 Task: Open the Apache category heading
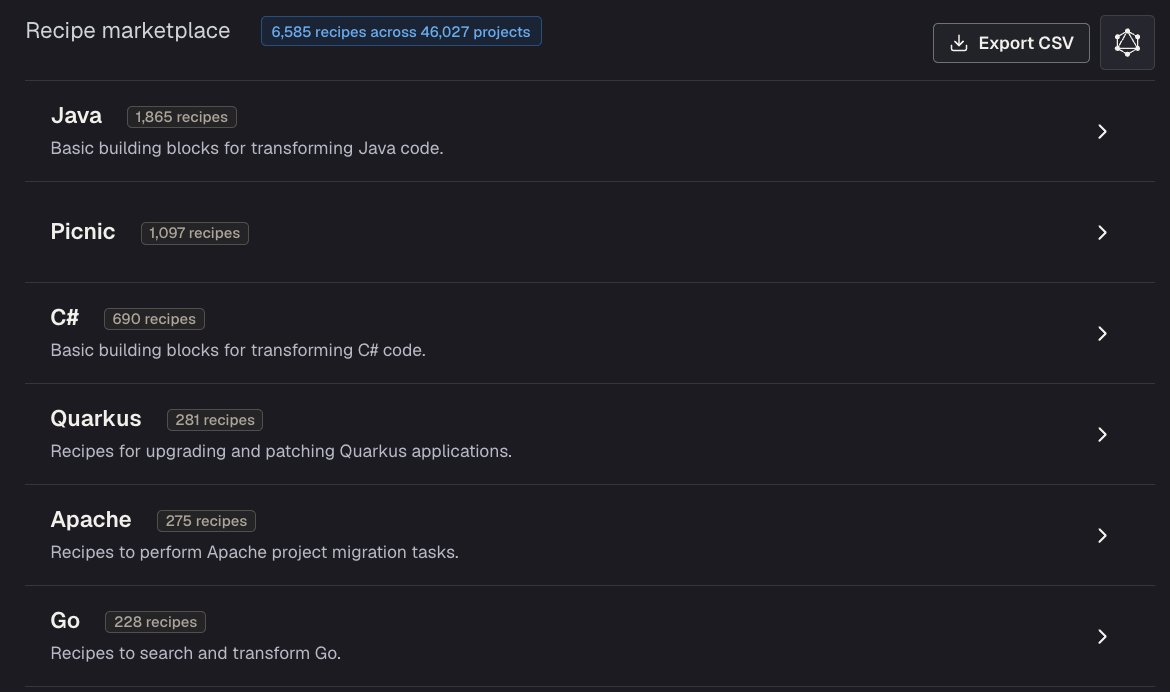[x=90, y=519]
